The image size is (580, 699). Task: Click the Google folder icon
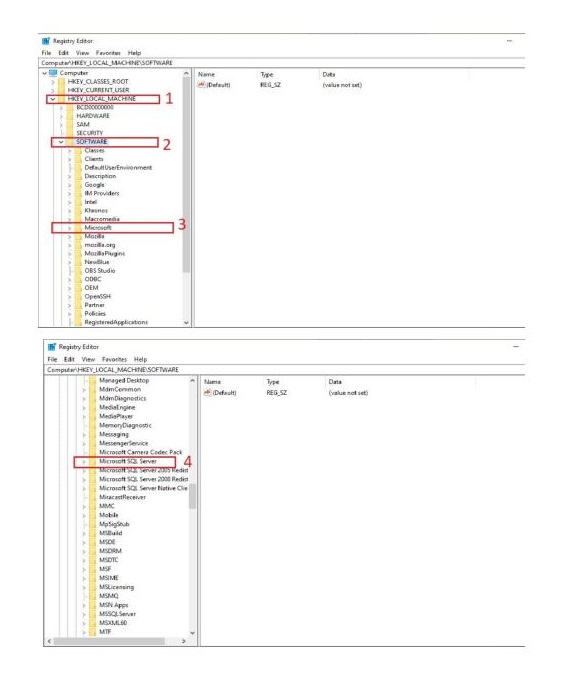78,185
